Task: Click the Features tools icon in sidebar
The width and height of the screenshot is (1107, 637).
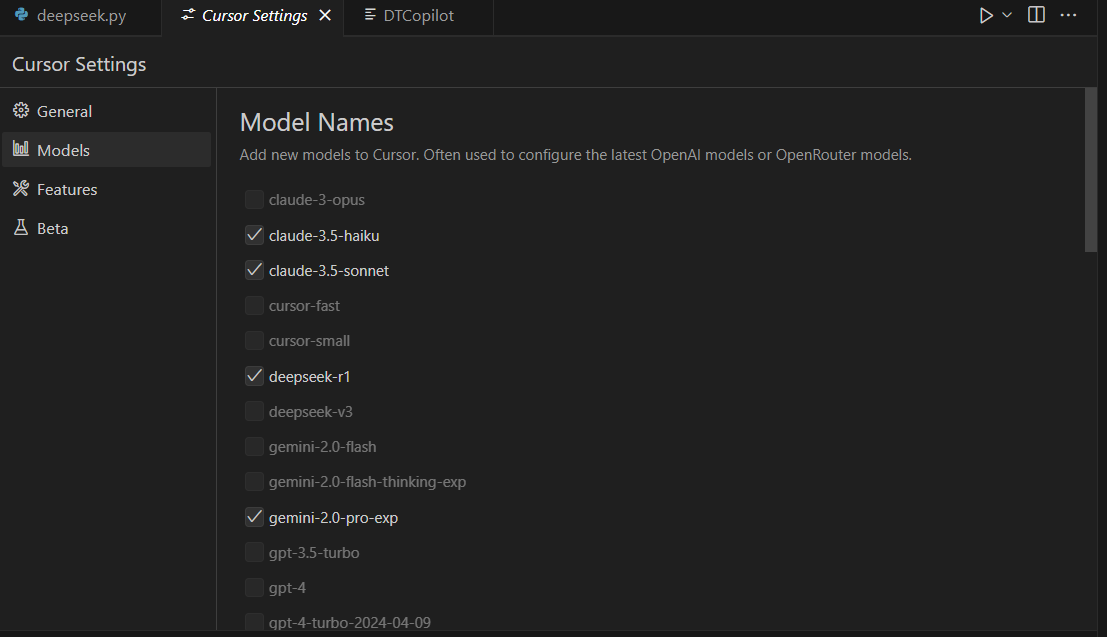Action: 20,189
